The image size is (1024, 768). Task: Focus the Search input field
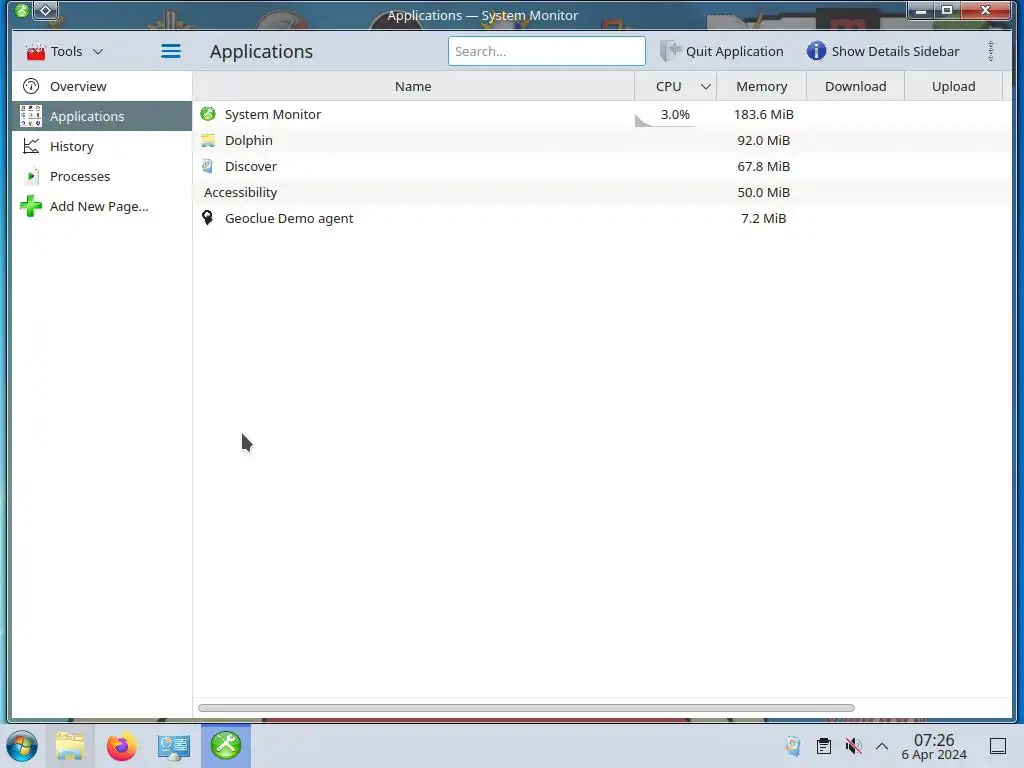(x=547, y=51)
